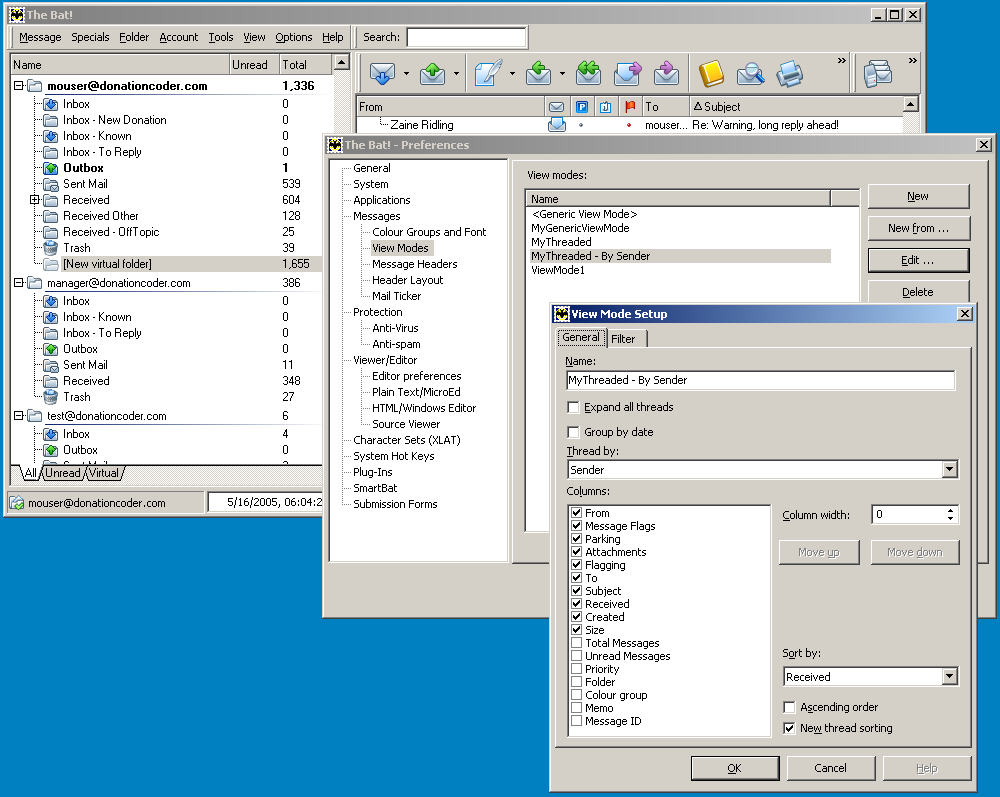Image resolution: width=1000 pixels, height=797 pixels.
Task: Click the mail server dispatcher toolbar icon
Action: pos(878,74)
